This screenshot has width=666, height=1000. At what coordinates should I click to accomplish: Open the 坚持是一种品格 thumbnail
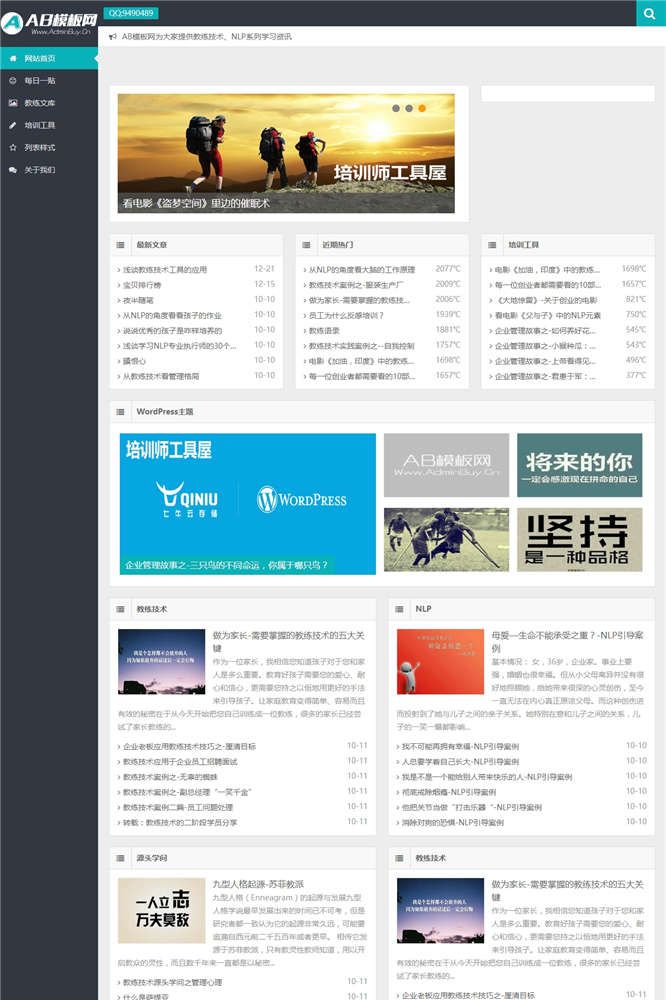coord(579,539)
